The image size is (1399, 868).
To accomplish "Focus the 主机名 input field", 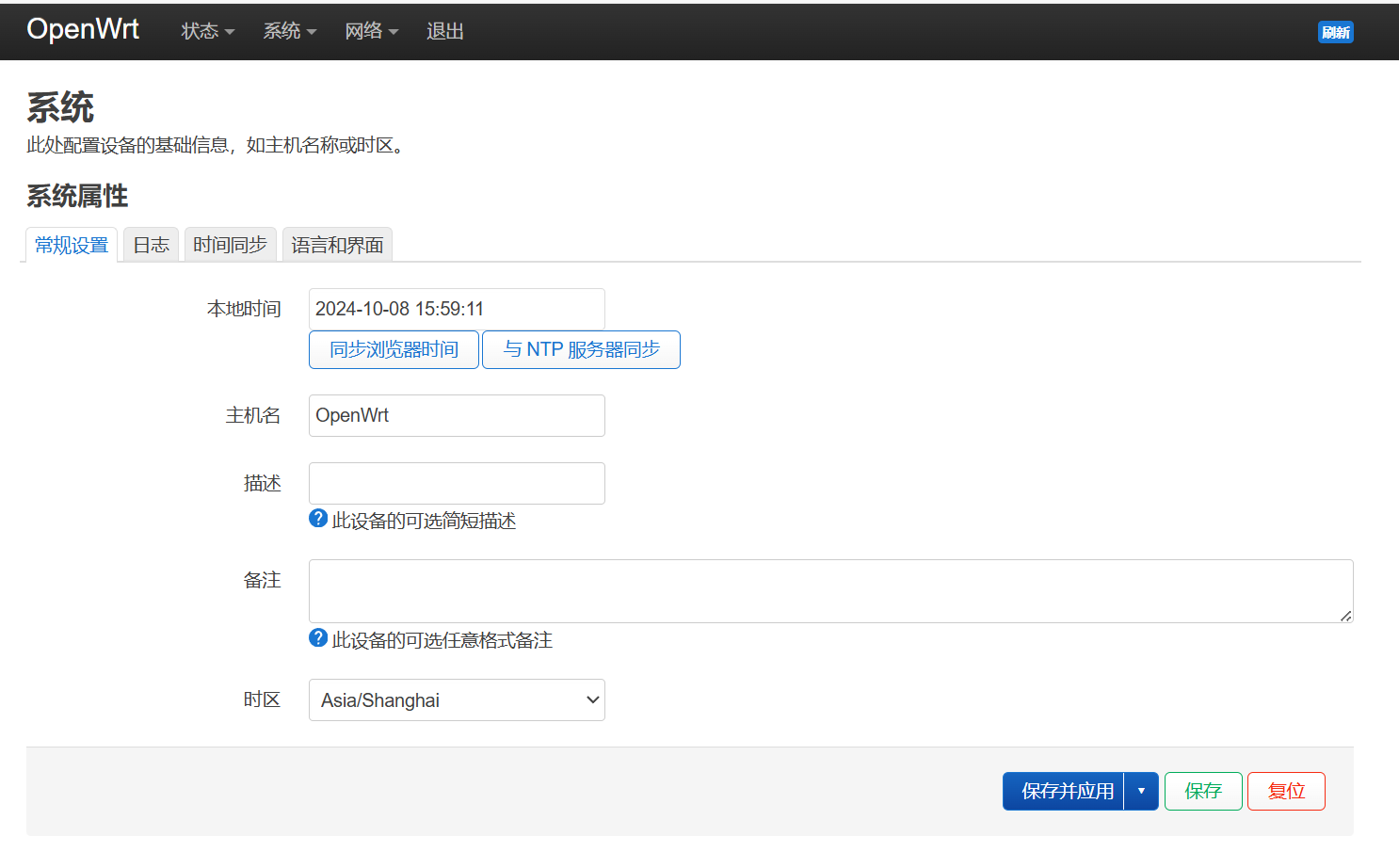I will pyautogui.click(x=457, y=415).
